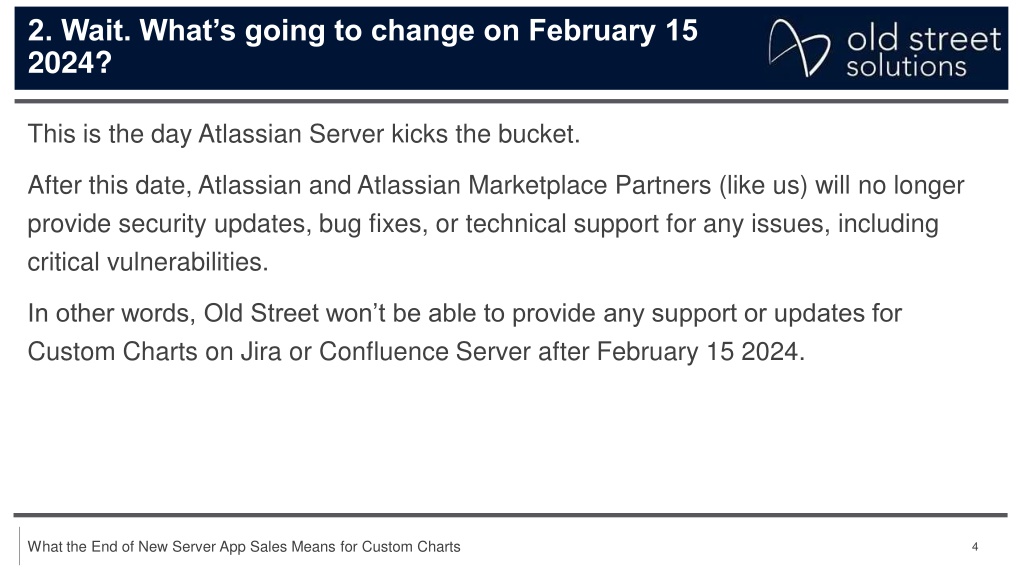Viewport: 1024px width, 576px height.
Task: Select the text "critical vulnerabilities."
Action: coord(148,262)
